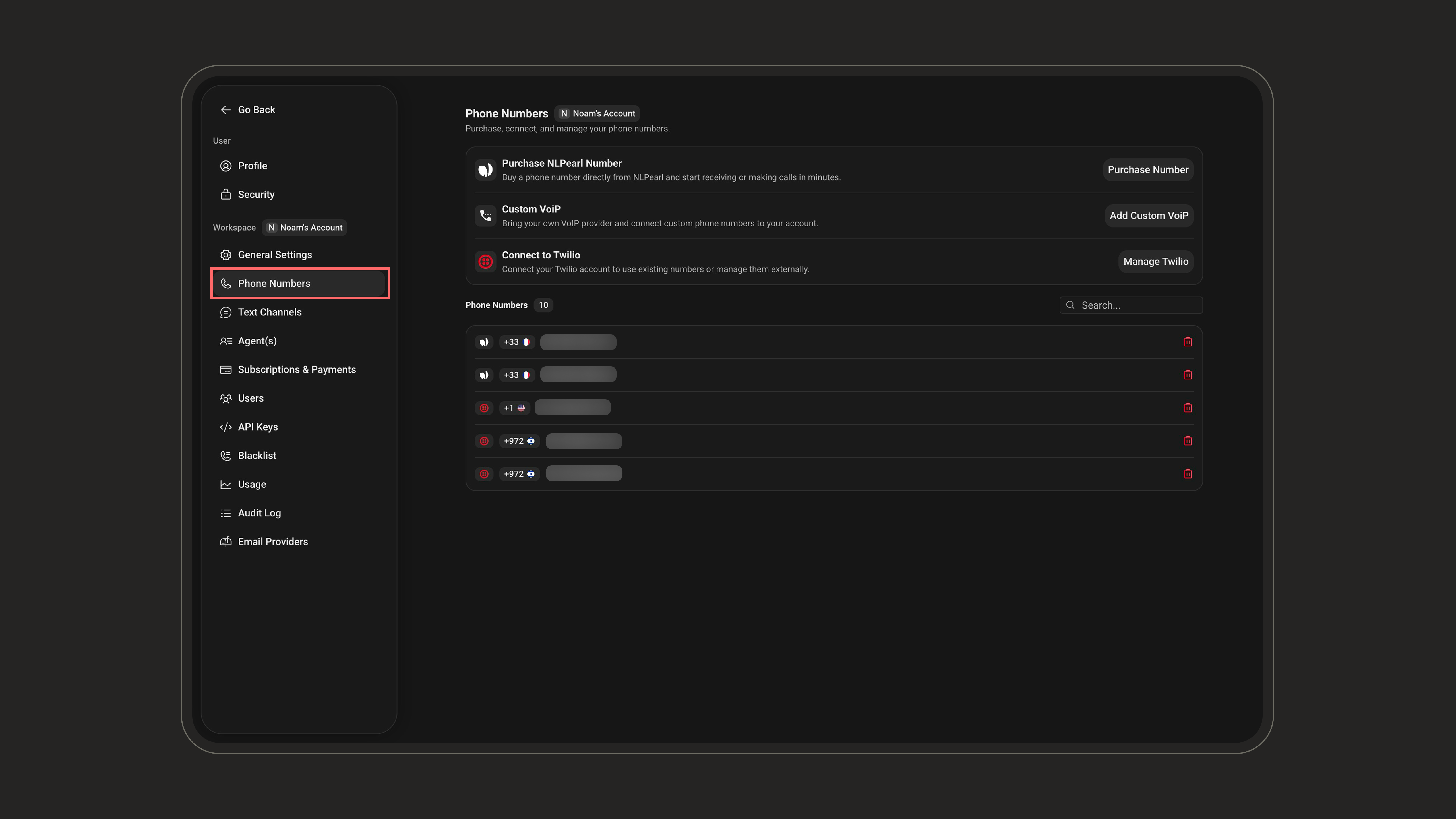Image resolution: width=1456 pixels, height=819 pixels.
Task: Click the blurred number on the +1 row
Action: click(x=572, y=408)
